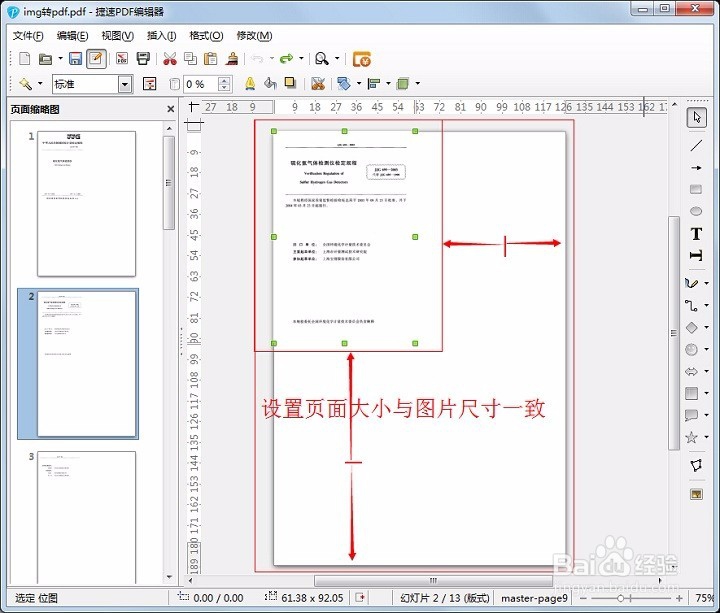The image size is (720, 613).
Task: Click the Insert picture icon on sidebar
Action: click(x=696, y=494)
